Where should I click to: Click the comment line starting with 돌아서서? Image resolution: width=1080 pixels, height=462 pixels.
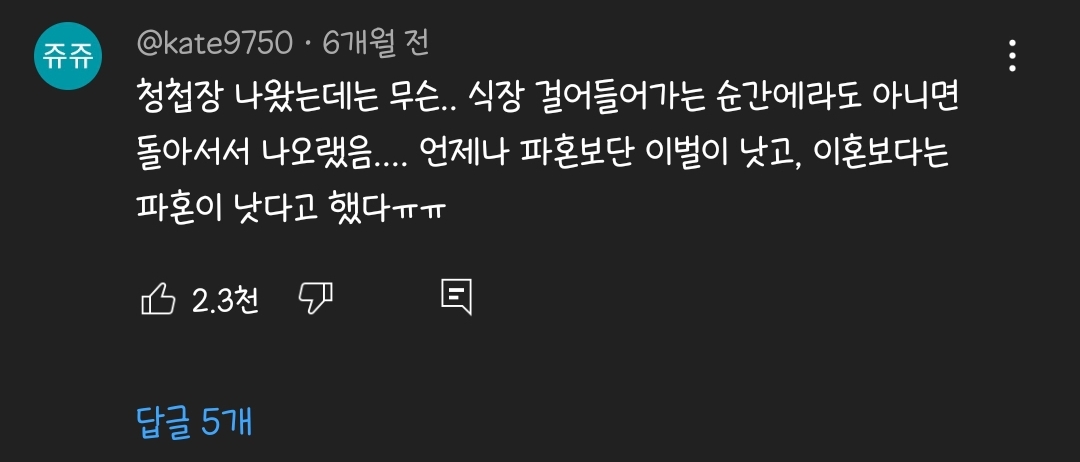(x=543, y=156)
